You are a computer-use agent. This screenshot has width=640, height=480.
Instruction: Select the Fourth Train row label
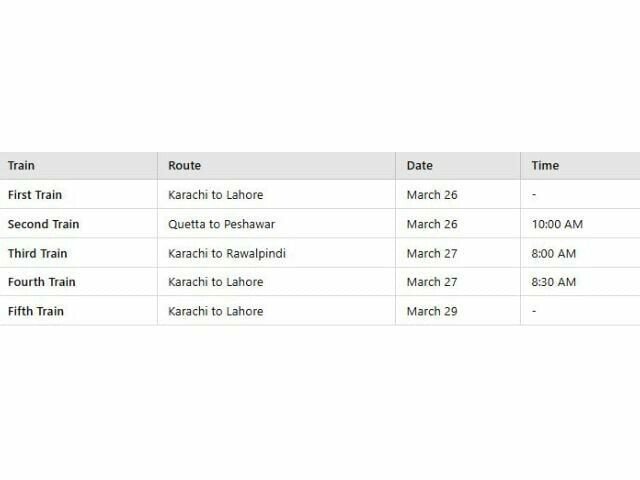(x=41, y=282)
